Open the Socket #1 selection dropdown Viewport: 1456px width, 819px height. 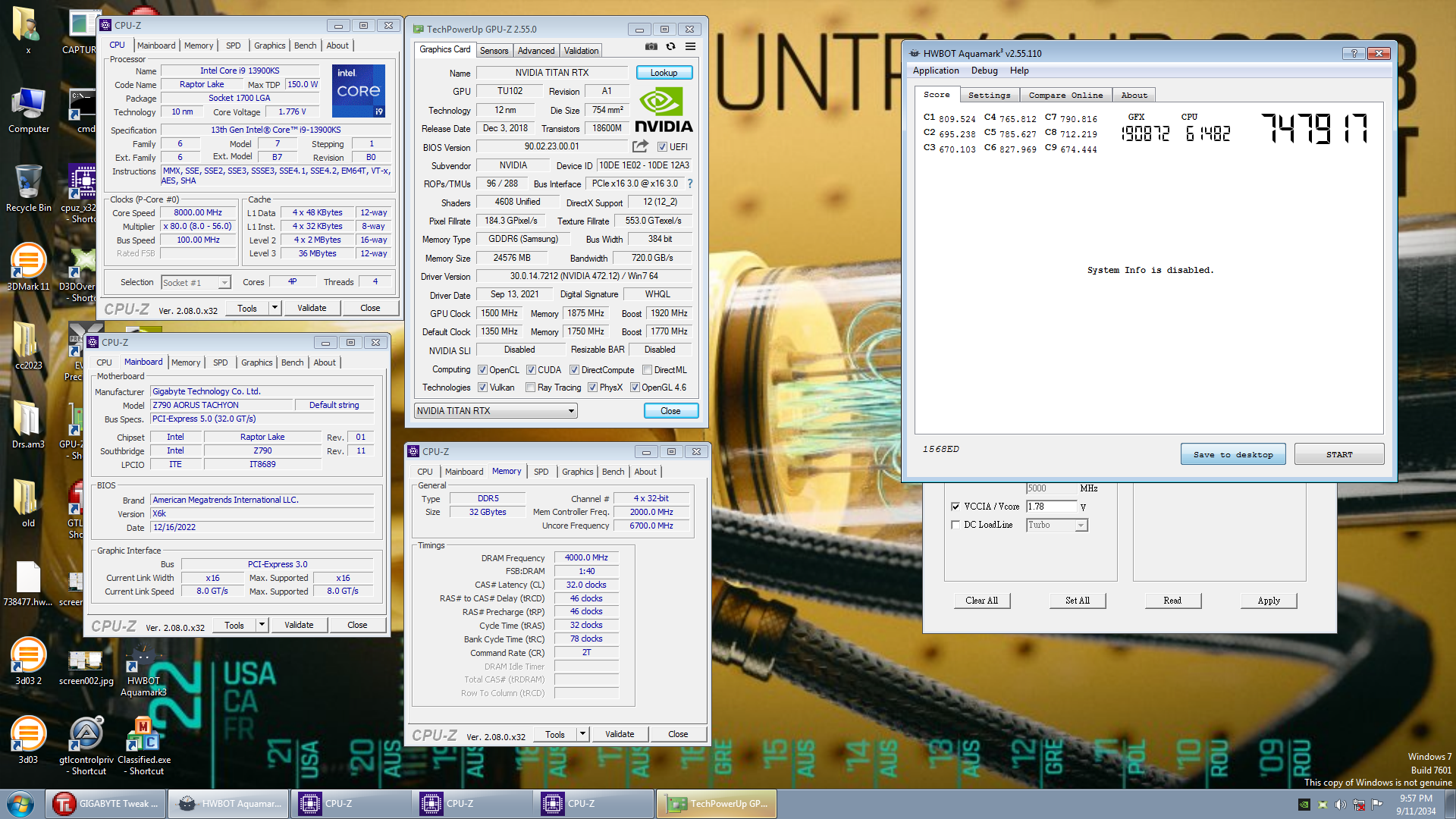click(x=196, y=283)
